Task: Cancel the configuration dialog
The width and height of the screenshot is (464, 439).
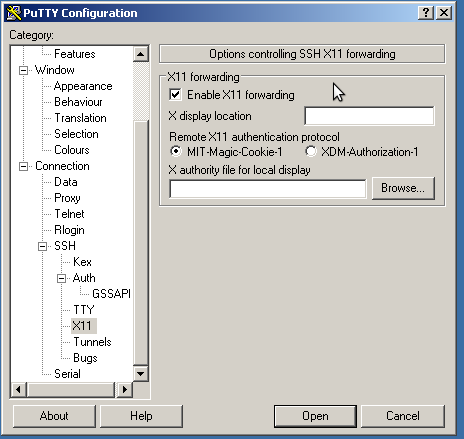Action: point(403,416)
